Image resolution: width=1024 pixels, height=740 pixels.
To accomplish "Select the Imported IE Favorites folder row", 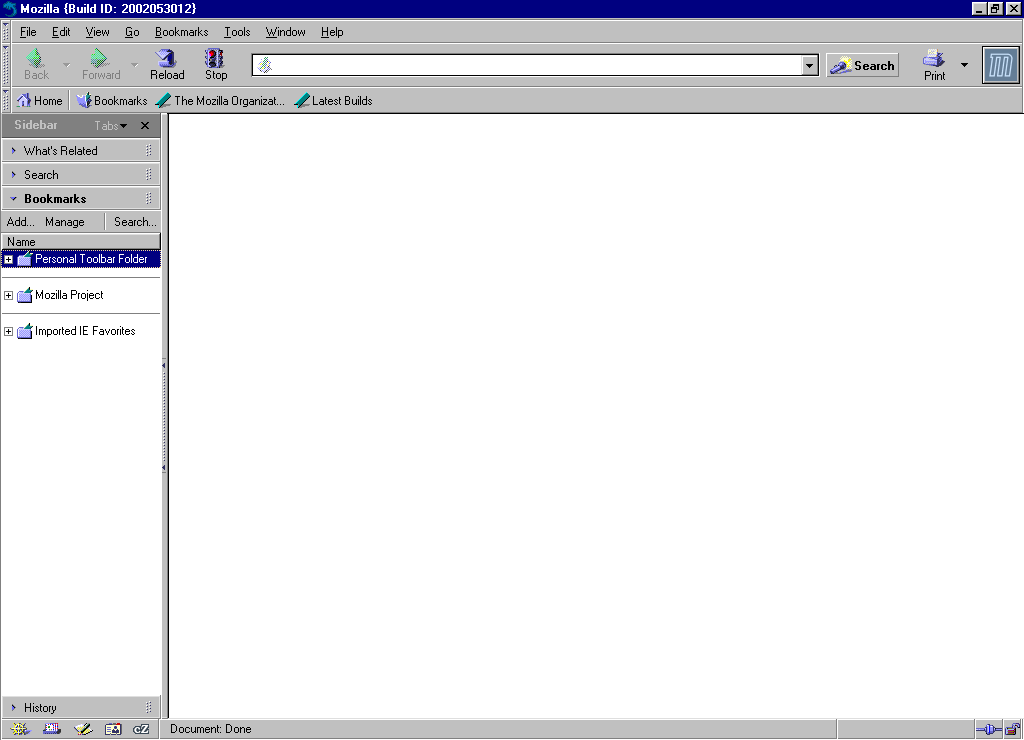I will (81, 331).
